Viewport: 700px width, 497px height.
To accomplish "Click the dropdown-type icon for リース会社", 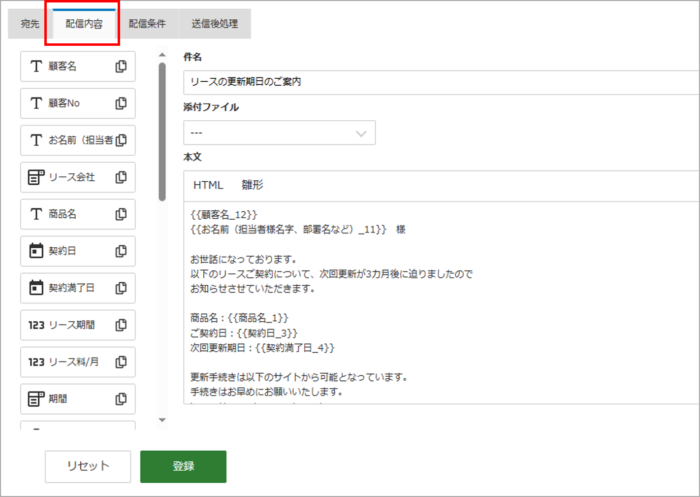I will click(x=36, y=177).
